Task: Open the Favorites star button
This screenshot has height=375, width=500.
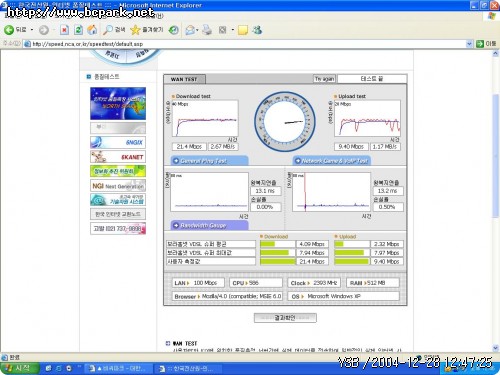Action: coord(147,30)
